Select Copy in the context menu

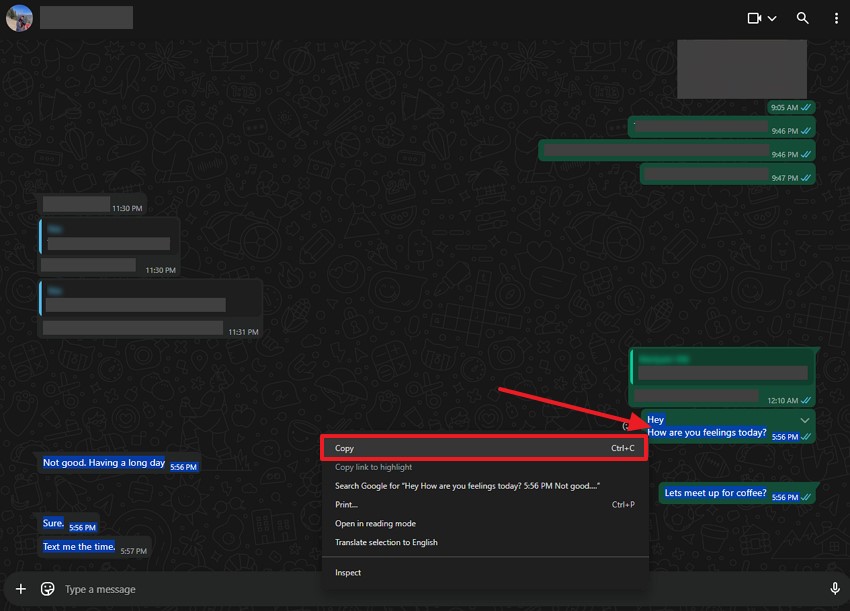484,448
